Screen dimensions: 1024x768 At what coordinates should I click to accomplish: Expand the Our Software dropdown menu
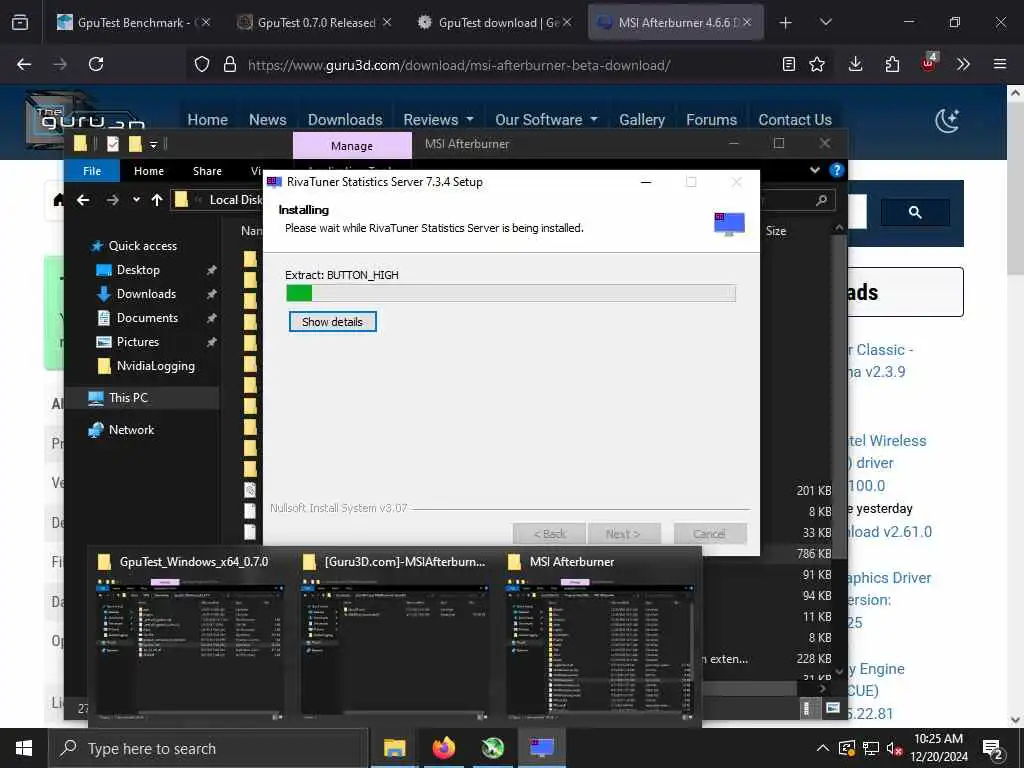tap(547, 120)
